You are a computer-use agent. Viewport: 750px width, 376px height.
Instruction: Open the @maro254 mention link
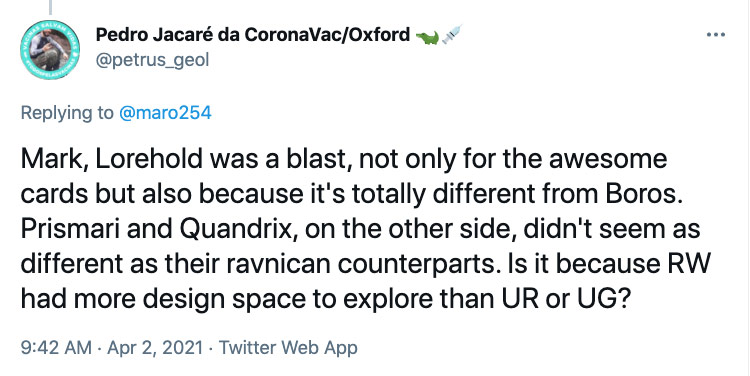coord(165,113)
